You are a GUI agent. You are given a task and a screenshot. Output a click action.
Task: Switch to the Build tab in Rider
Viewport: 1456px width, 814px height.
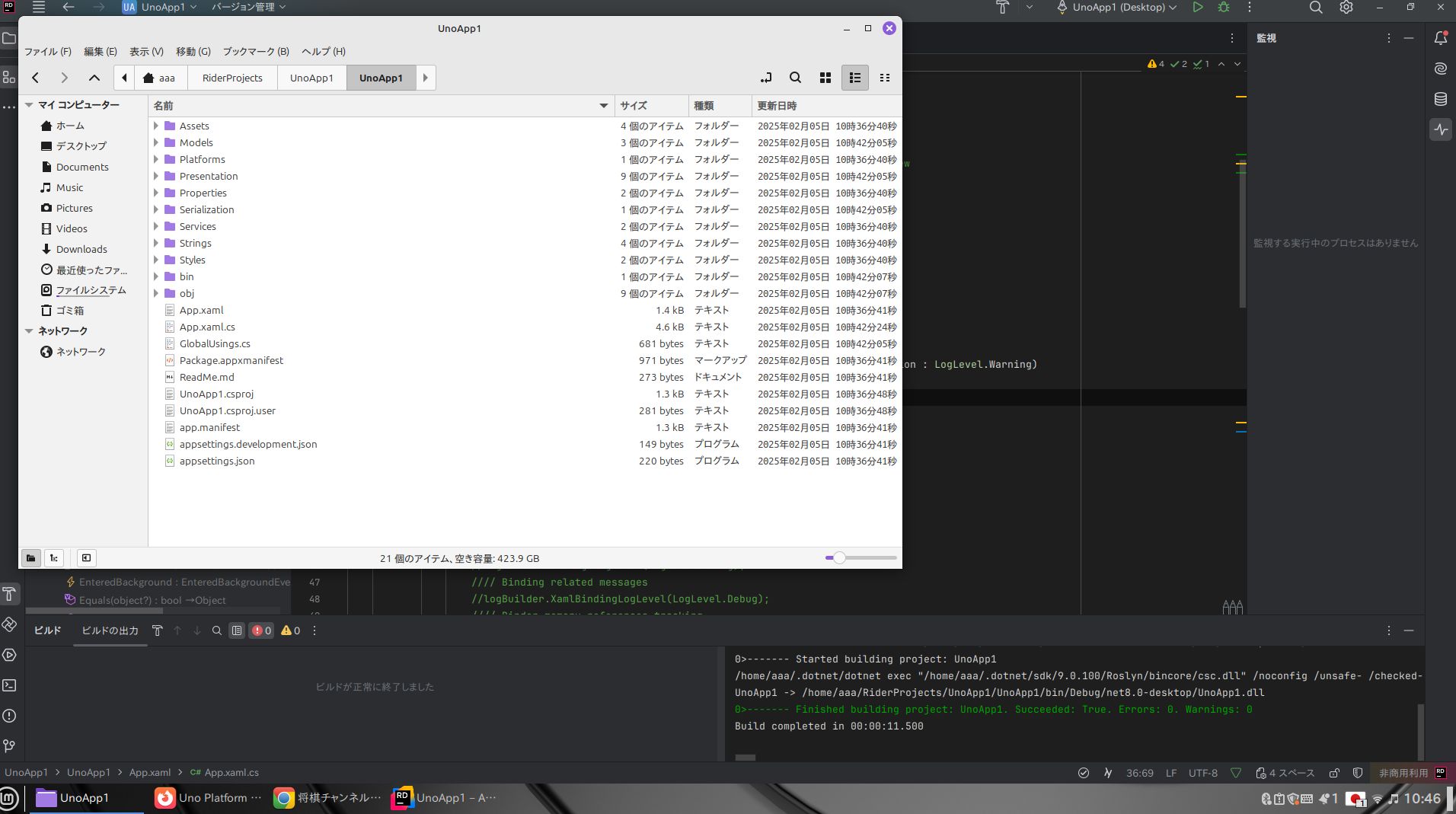[47, 630]
